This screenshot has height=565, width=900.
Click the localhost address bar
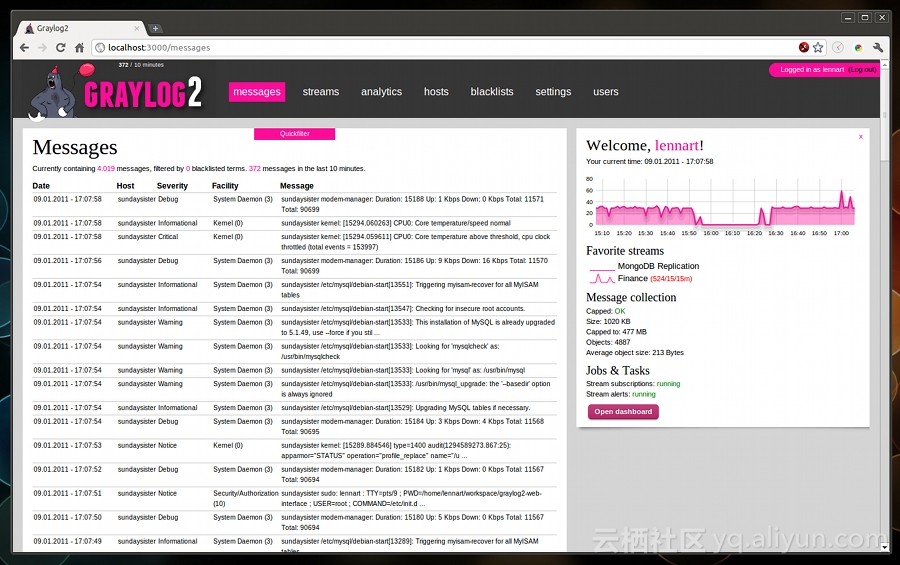coord(440,47)
